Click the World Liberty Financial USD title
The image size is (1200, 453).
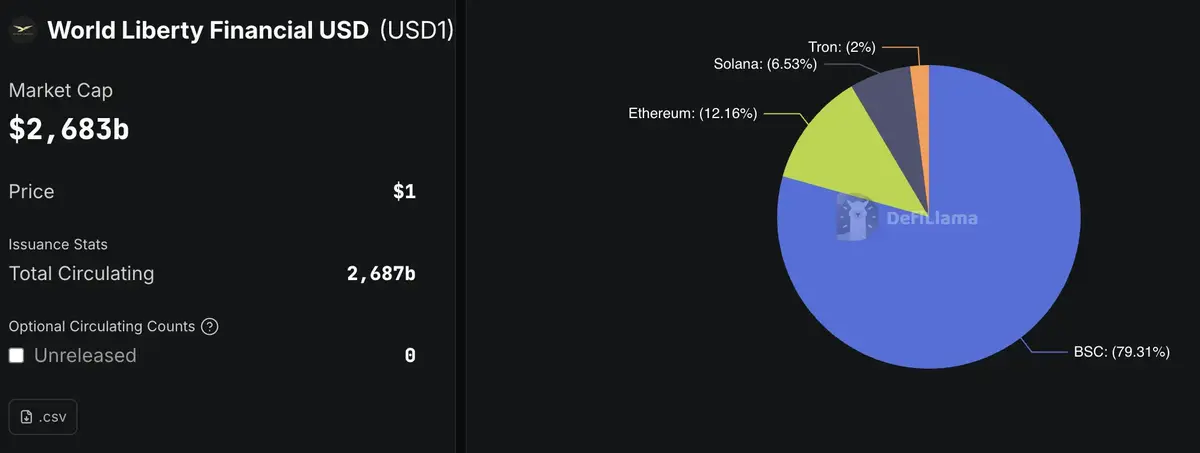pyautogui.click(x=205, y=30)
